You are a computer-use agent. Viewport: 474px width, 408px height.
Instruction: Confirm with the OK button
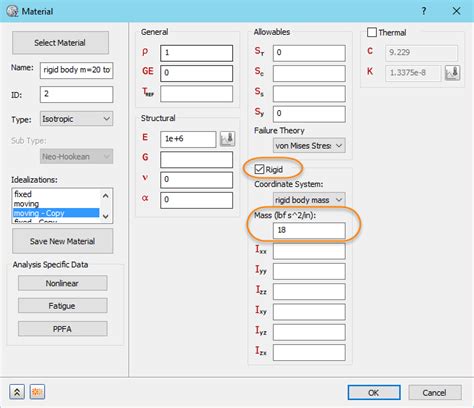click(x=374, y=392)
